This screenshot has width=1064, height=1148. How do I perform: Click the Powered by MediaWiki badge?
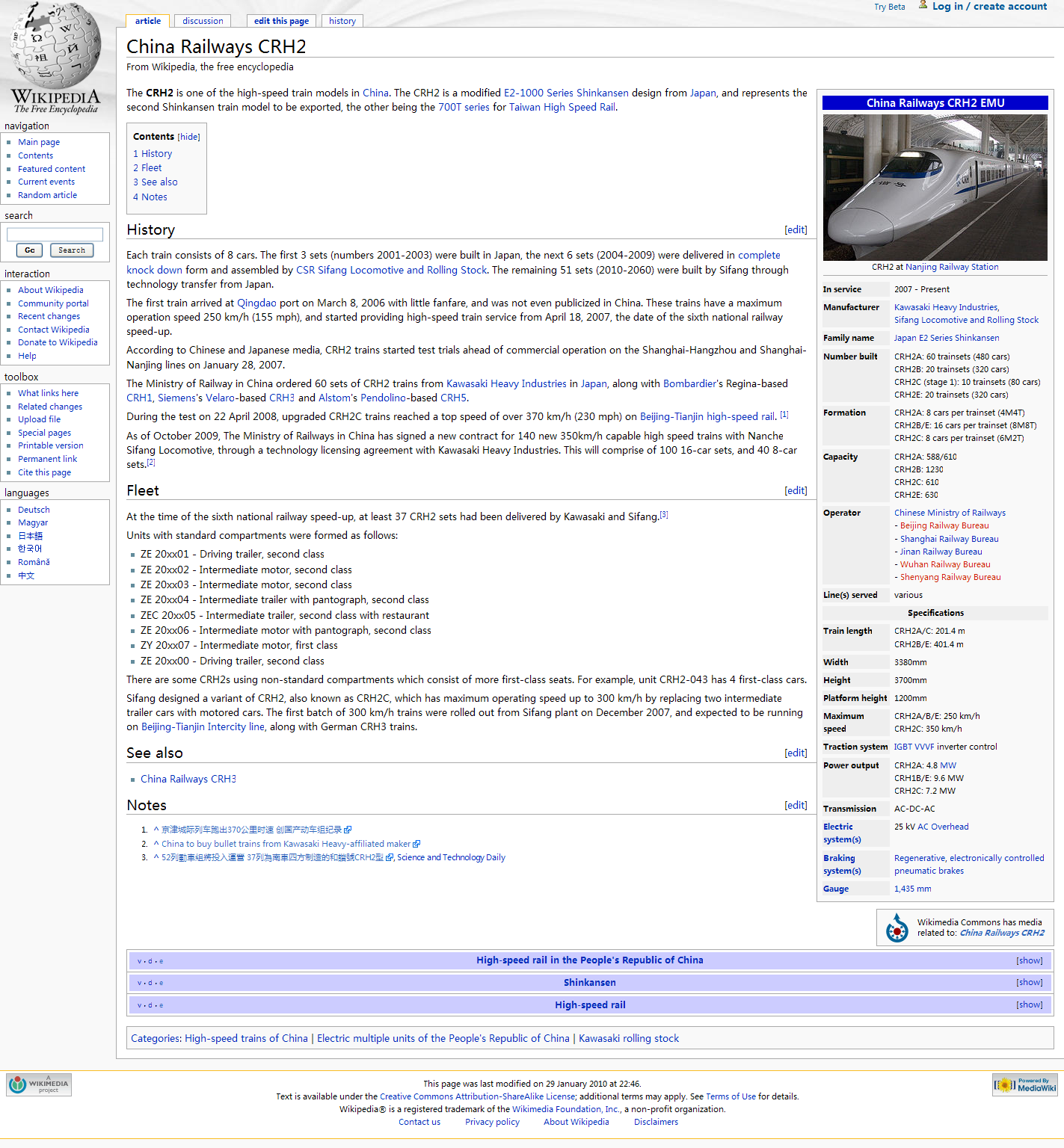tap(1024, 1084)
